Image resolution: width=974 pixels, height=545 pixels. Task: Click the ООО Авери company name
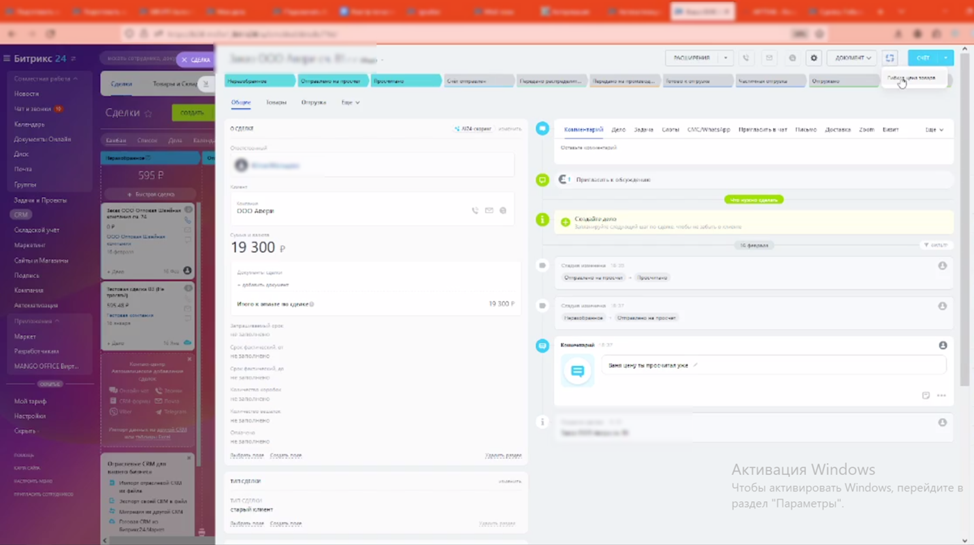coord(255,211)
